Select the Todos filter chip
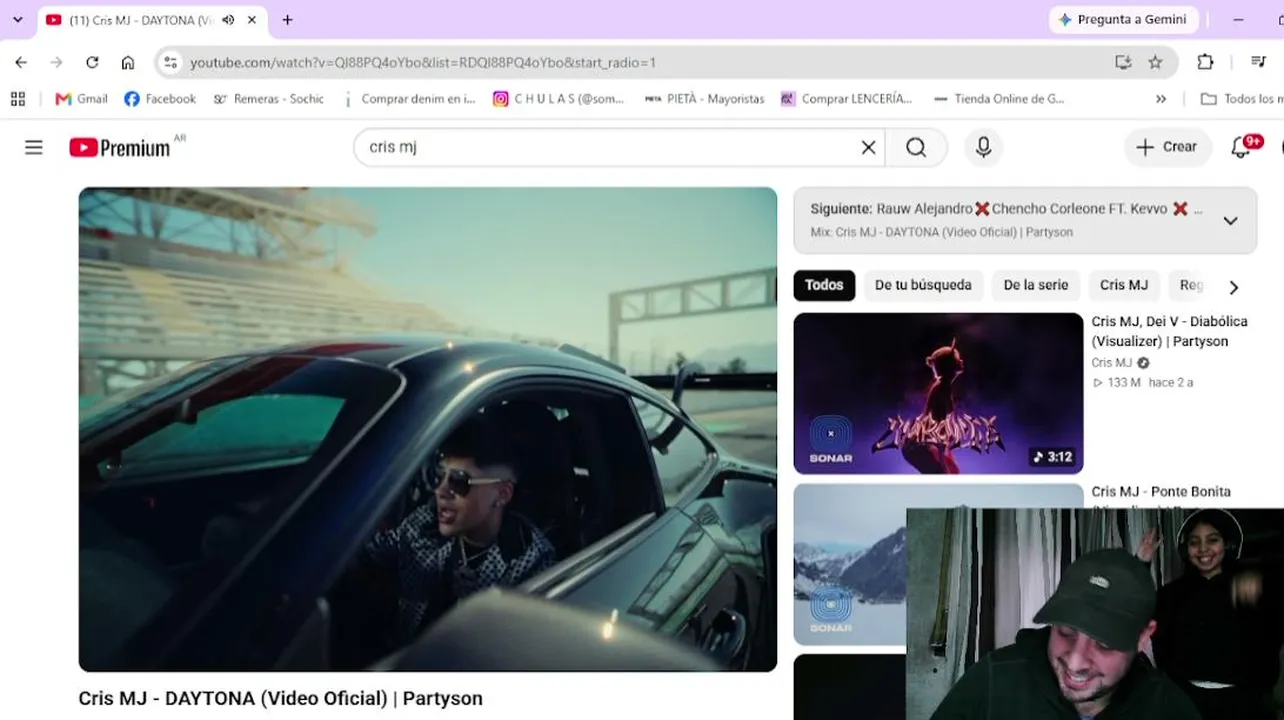This screenshot has width=1284, height=720. 824,285
